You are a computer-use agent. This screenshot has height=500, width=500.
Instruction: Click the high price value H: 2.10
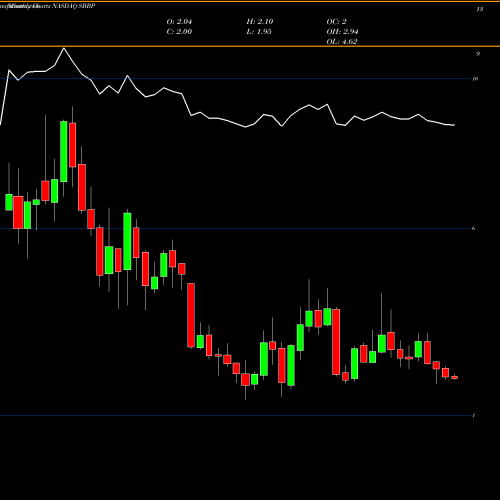[x=260, y=22]
